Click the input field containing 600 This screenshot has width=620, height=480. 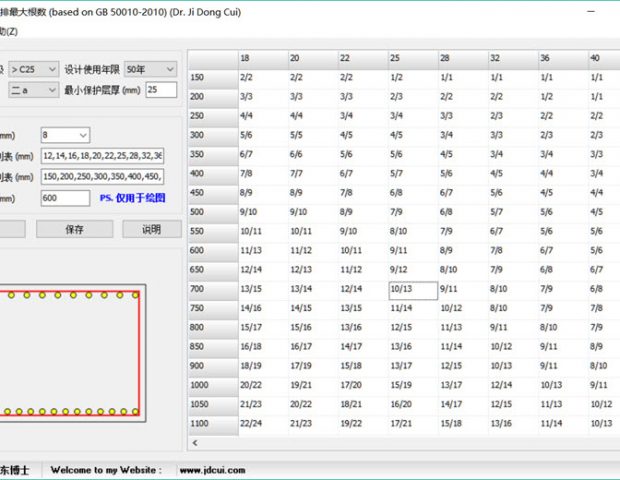click(x=65, y=199)
